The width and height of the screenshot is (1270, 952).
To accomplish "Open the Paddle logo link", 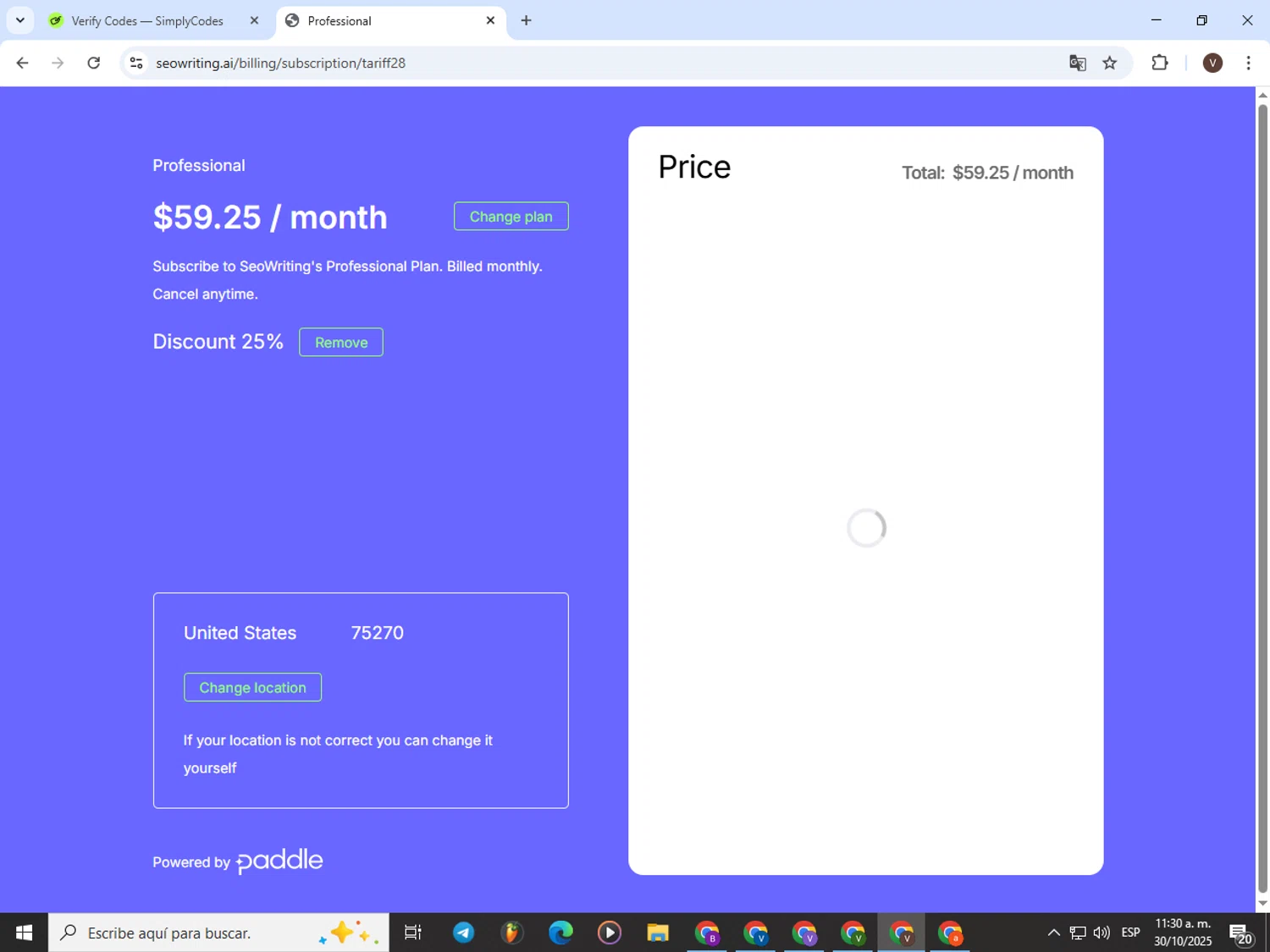I will (279, 861).
